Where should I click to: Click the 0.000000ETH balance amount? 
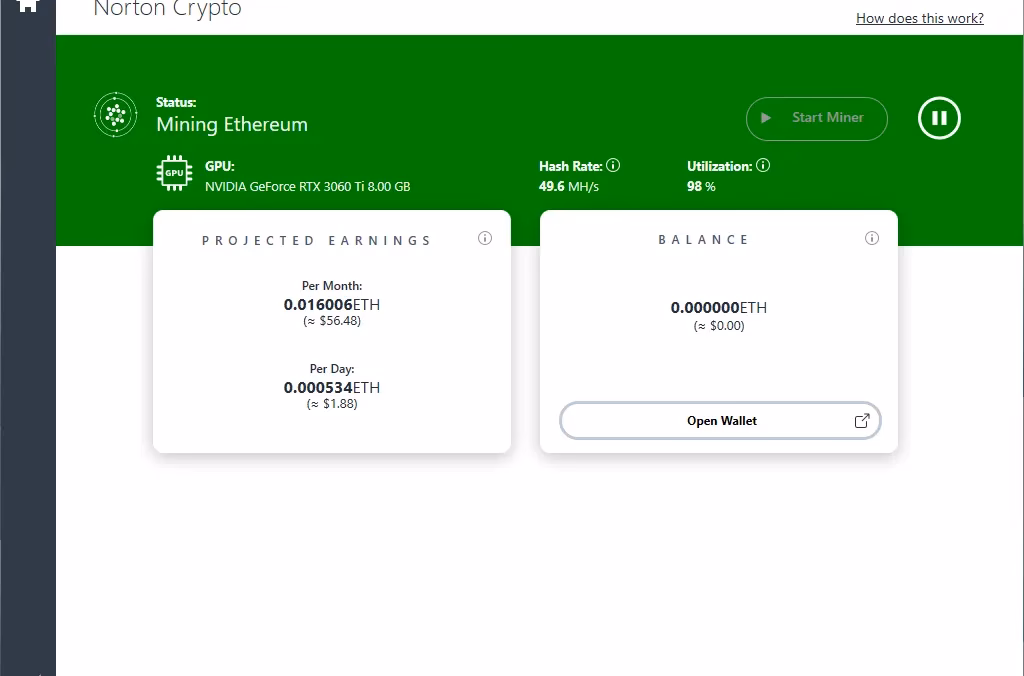[718, 308]
